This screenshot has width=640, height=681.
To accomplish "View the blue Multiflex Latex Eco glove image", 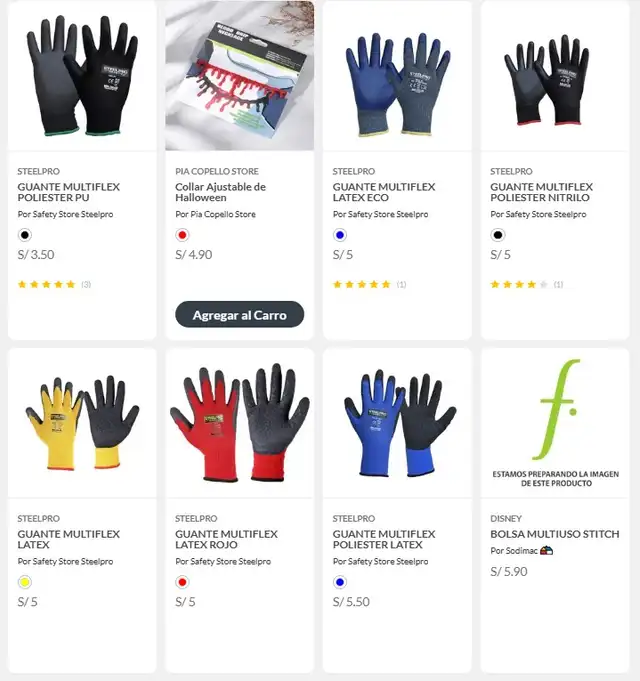I will pyautogui.click(x=397, y=76).
